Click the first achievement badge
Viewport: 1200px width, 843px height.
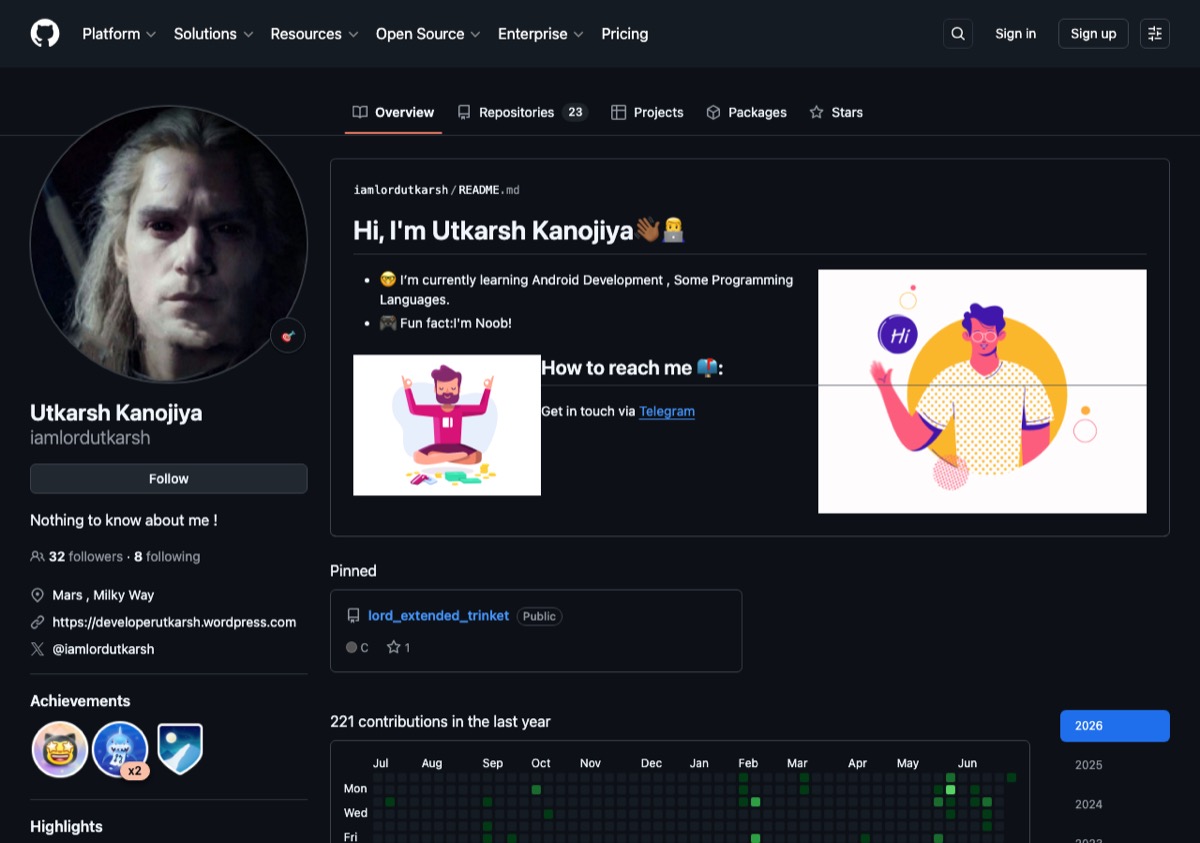point(60,749)
